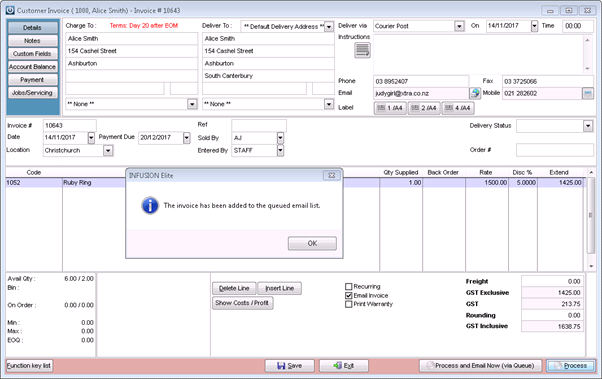602x379 pixels.
Task: Open the Jobs/Servicing tab
Action: (x=33, y=93)
